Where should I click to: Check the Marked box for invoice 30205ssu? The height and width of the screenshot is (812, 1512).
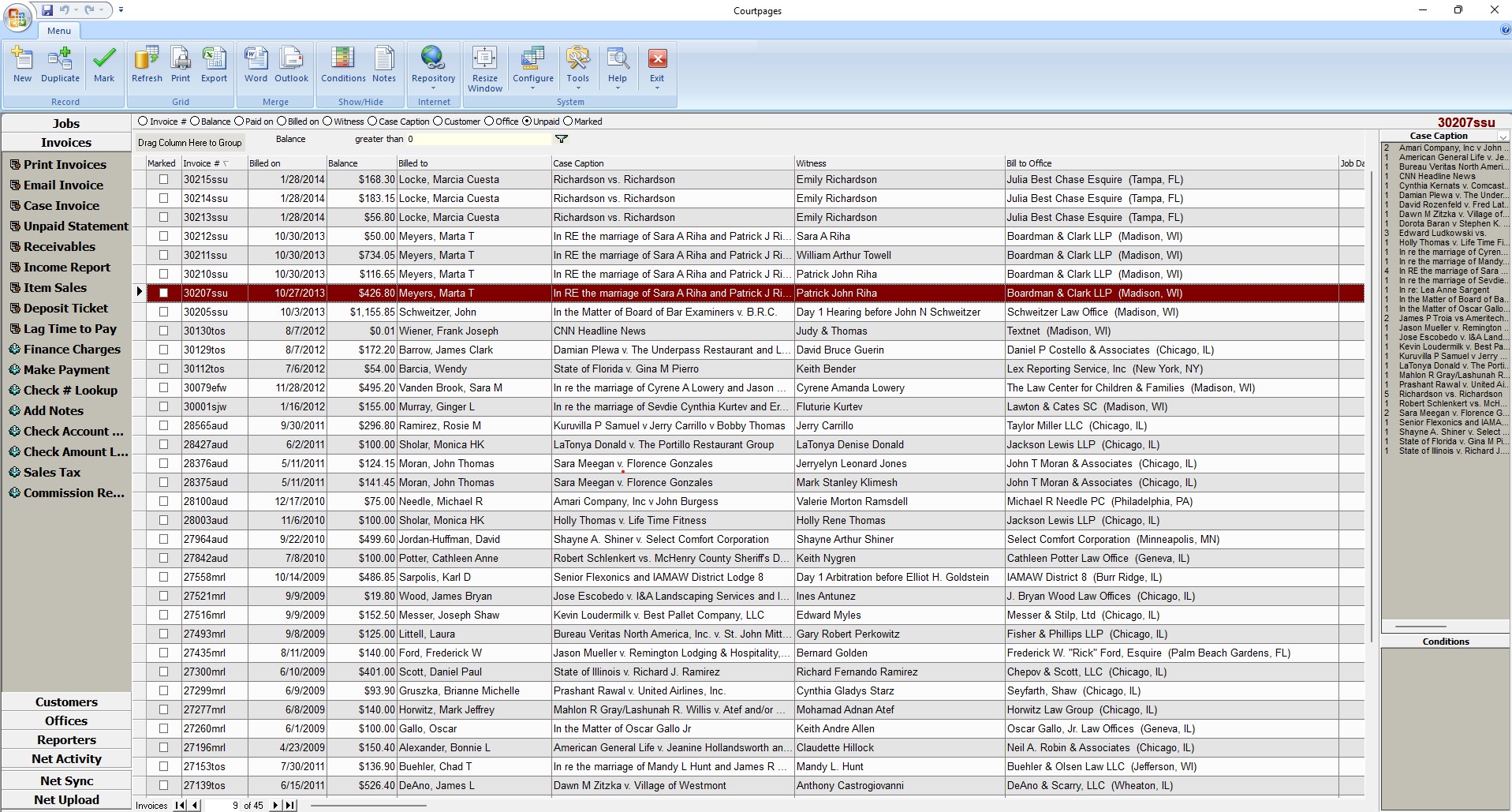pyautogui.click(x=164, y=312)
